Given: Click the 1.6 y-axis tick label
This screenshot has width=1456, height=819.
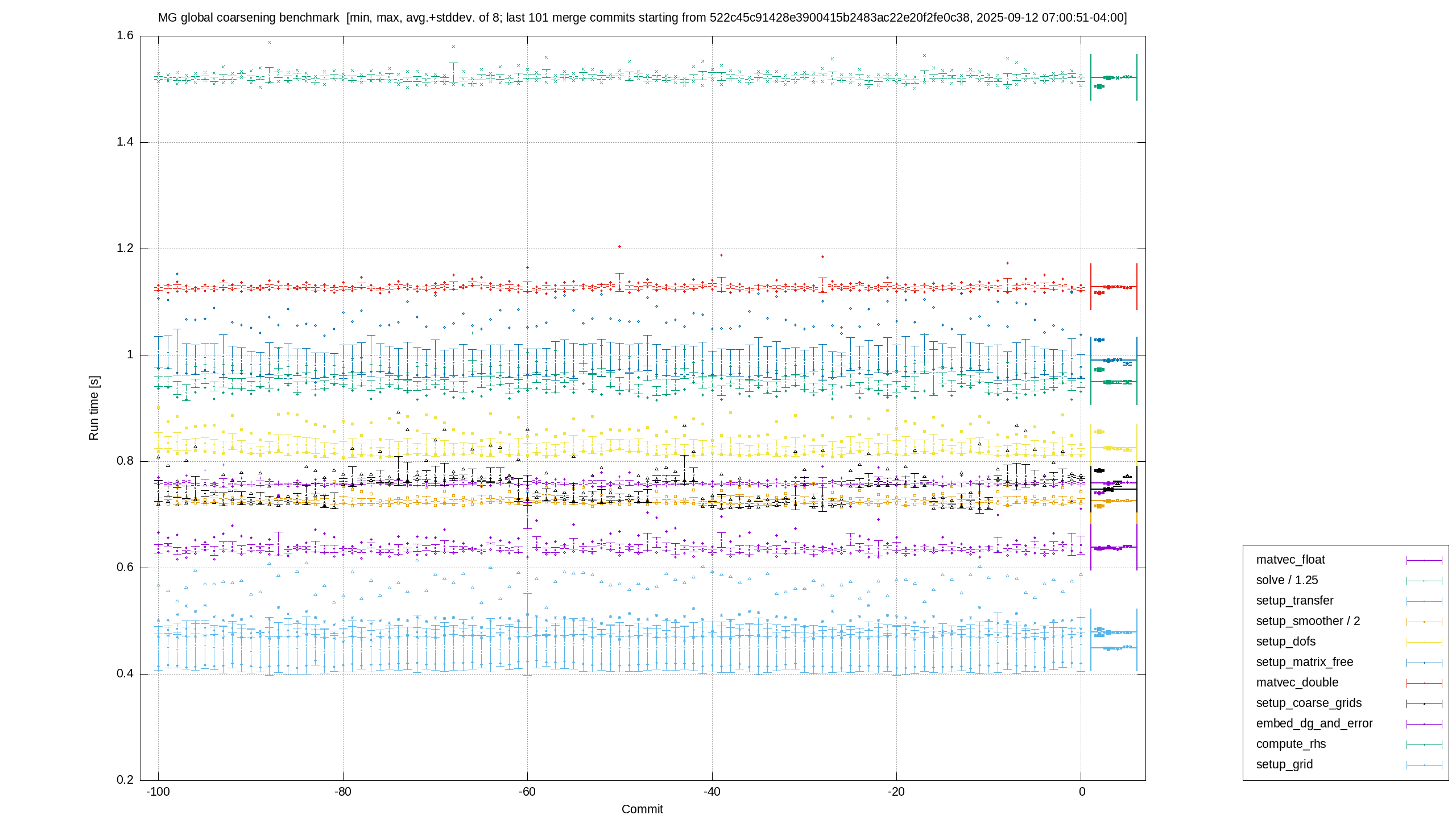Looking at the screenshot, I should pos(125,36).
